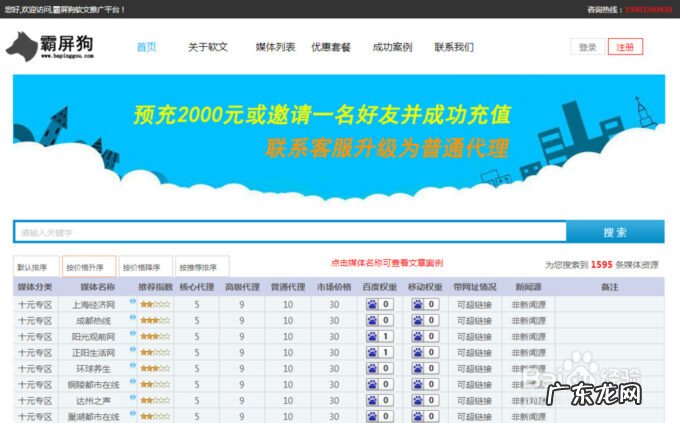Image resolution: width=680 pixels, height=423 pixels.
Task: Click star rating of 上海经济网 row
Action: (x=155, y=305)
